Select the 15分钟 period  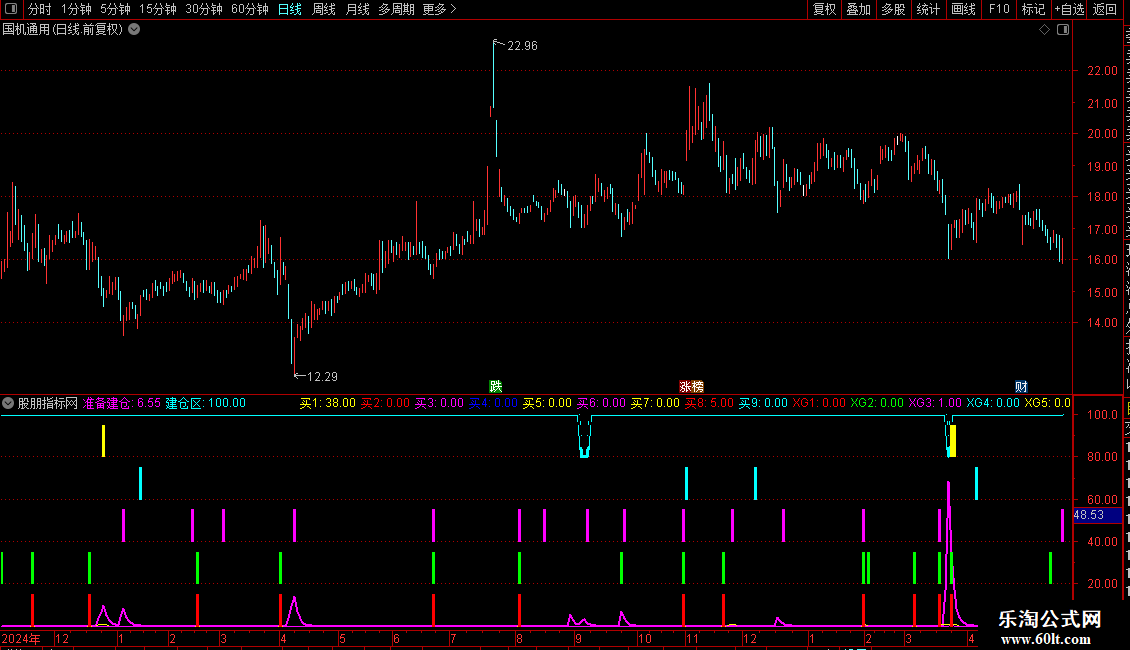tap(158, 9)
